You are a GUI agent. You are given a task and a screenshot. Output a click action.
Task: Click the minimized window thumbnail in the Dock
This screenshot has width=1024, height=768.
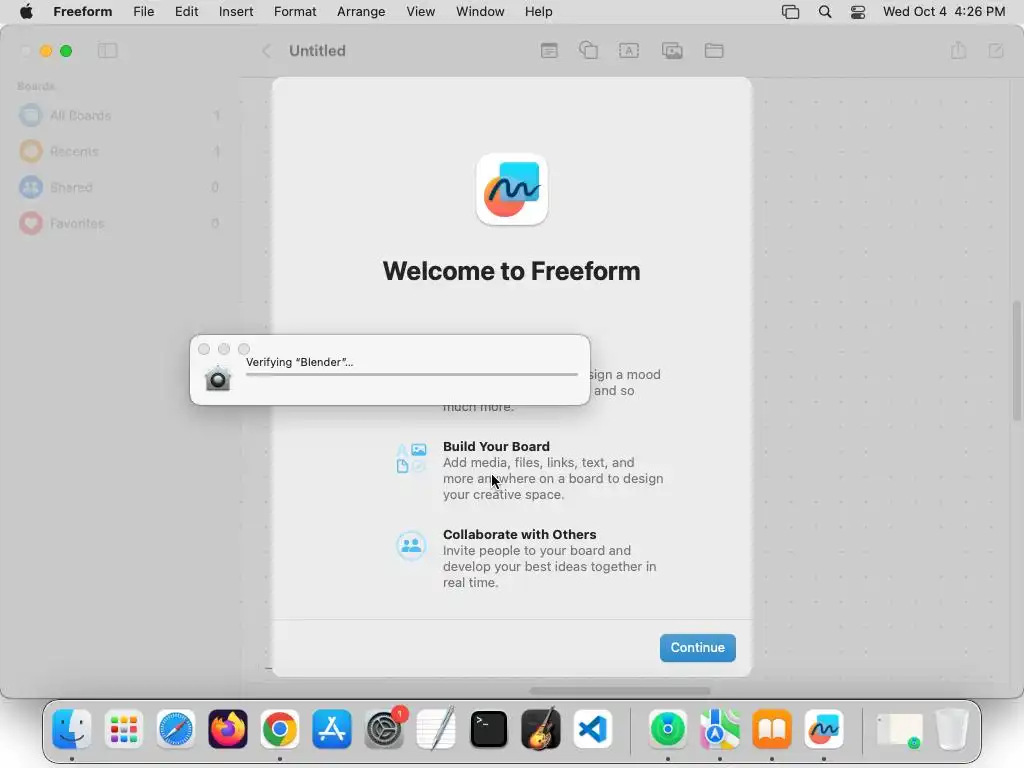pos(899,729)
